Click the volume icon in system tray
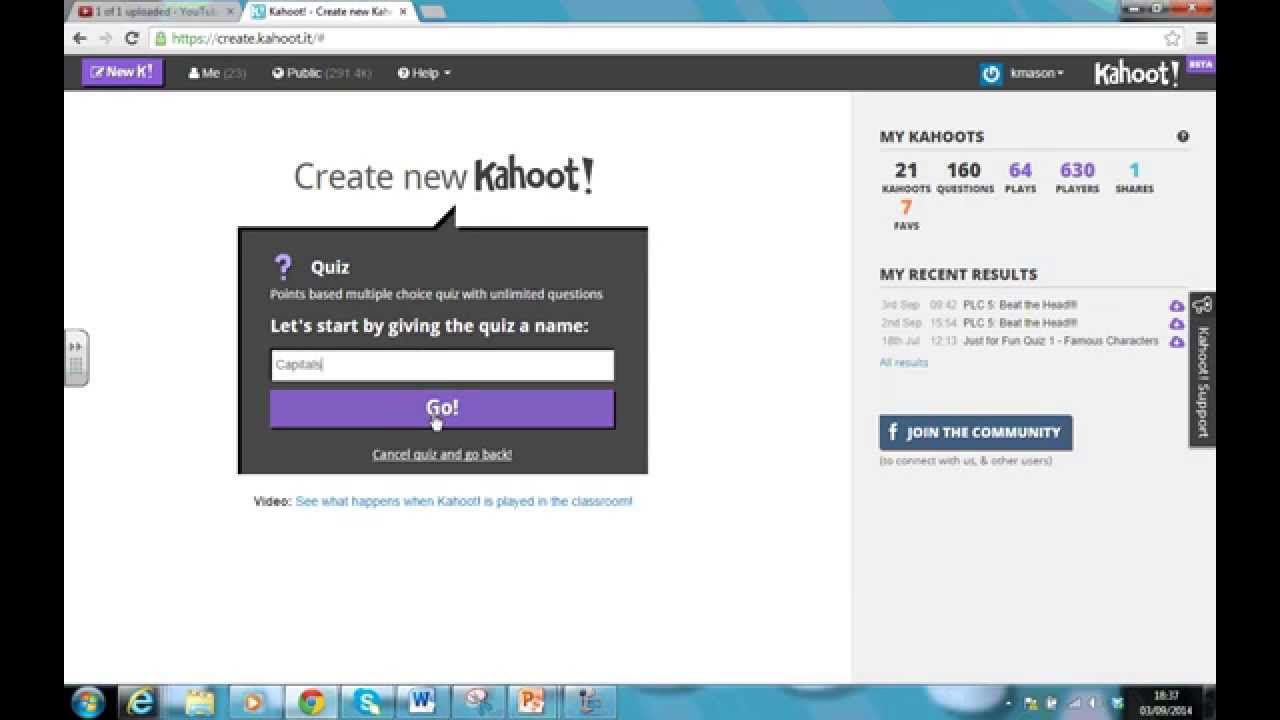The width and height of the screenshot is (1280, 720). [x=1094, y=703]
